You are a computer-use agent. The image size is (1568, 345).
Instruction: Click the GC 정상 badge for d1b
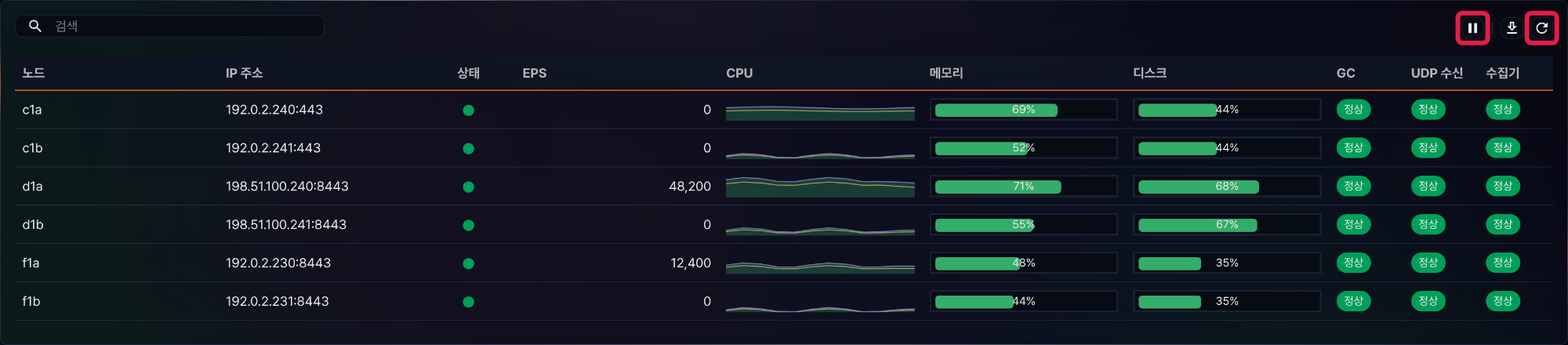1354,225
